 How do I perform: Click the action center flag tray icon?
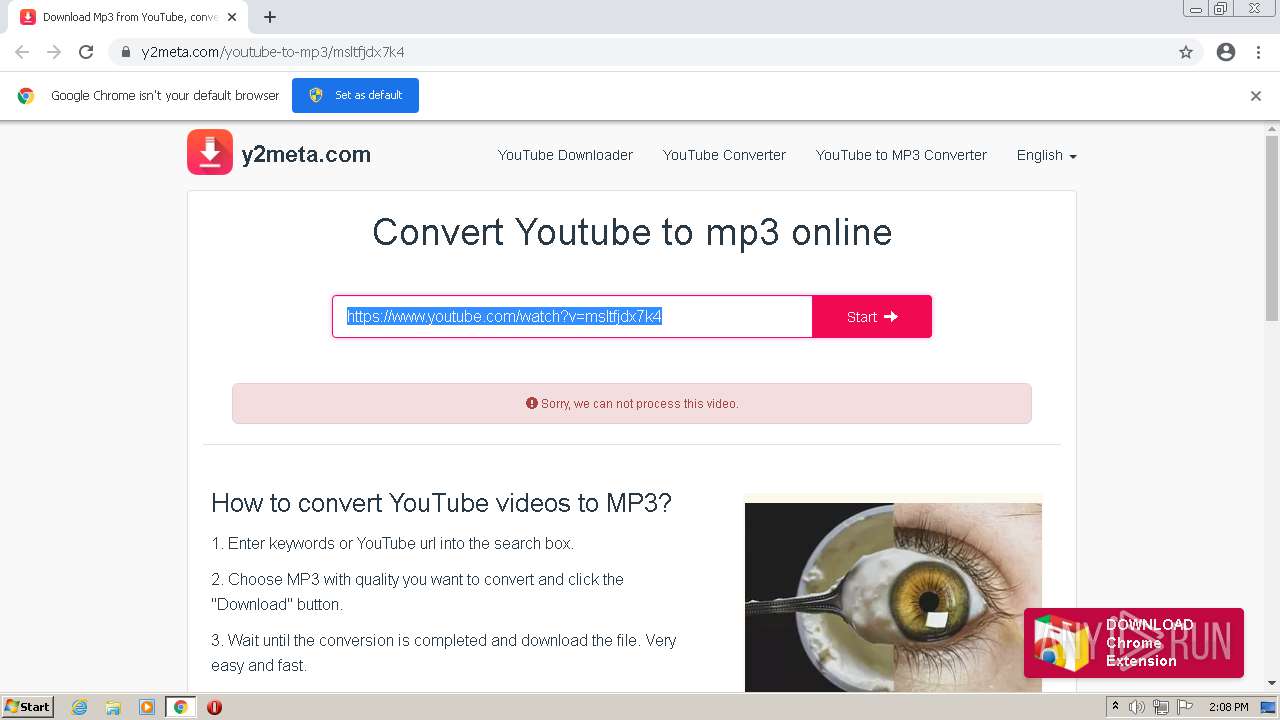1185,707
